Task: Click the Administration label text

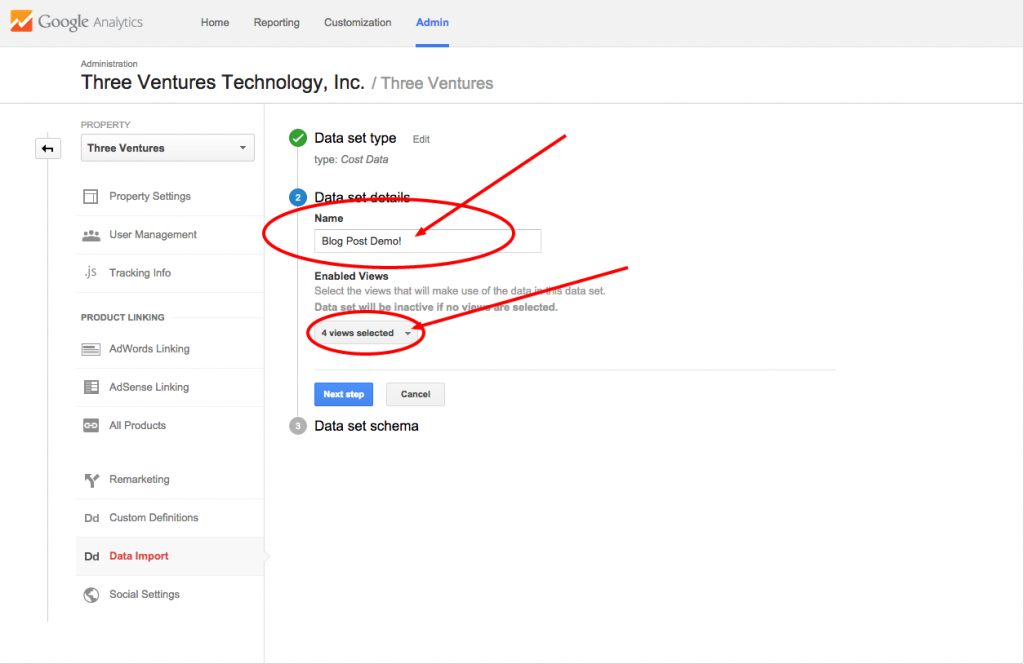Action: [x=109, y=64]
